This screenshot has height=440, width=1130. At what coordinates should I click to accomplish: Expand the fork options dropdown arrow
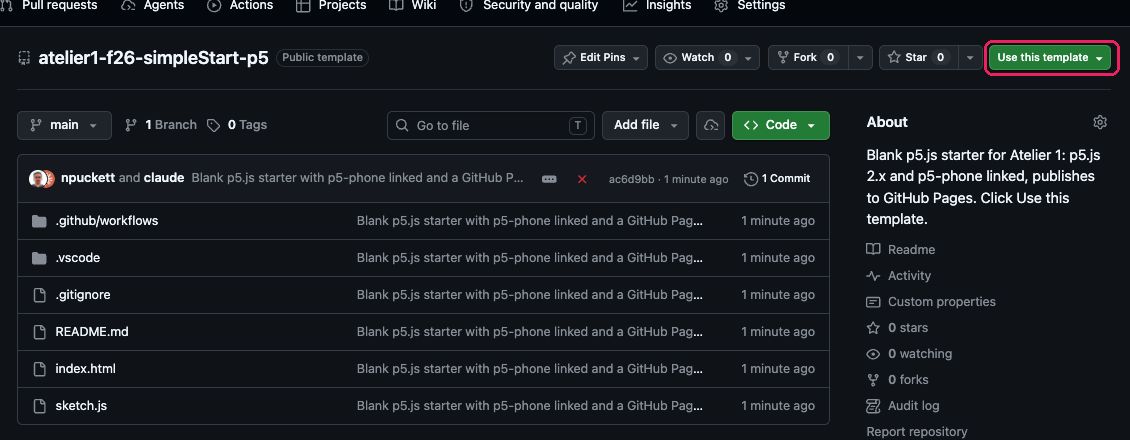(x=860, y=58)
